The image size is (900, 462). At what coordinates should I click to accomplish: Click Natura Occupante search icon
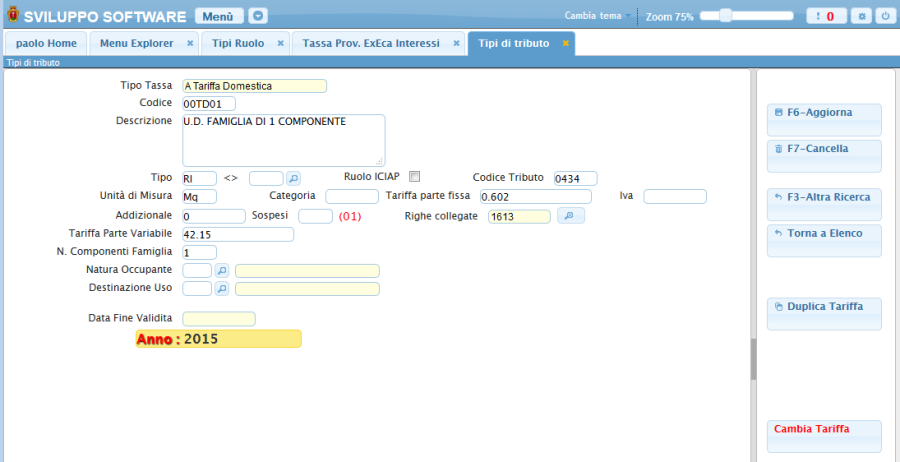pyautogui.click(x=222, y=270)
